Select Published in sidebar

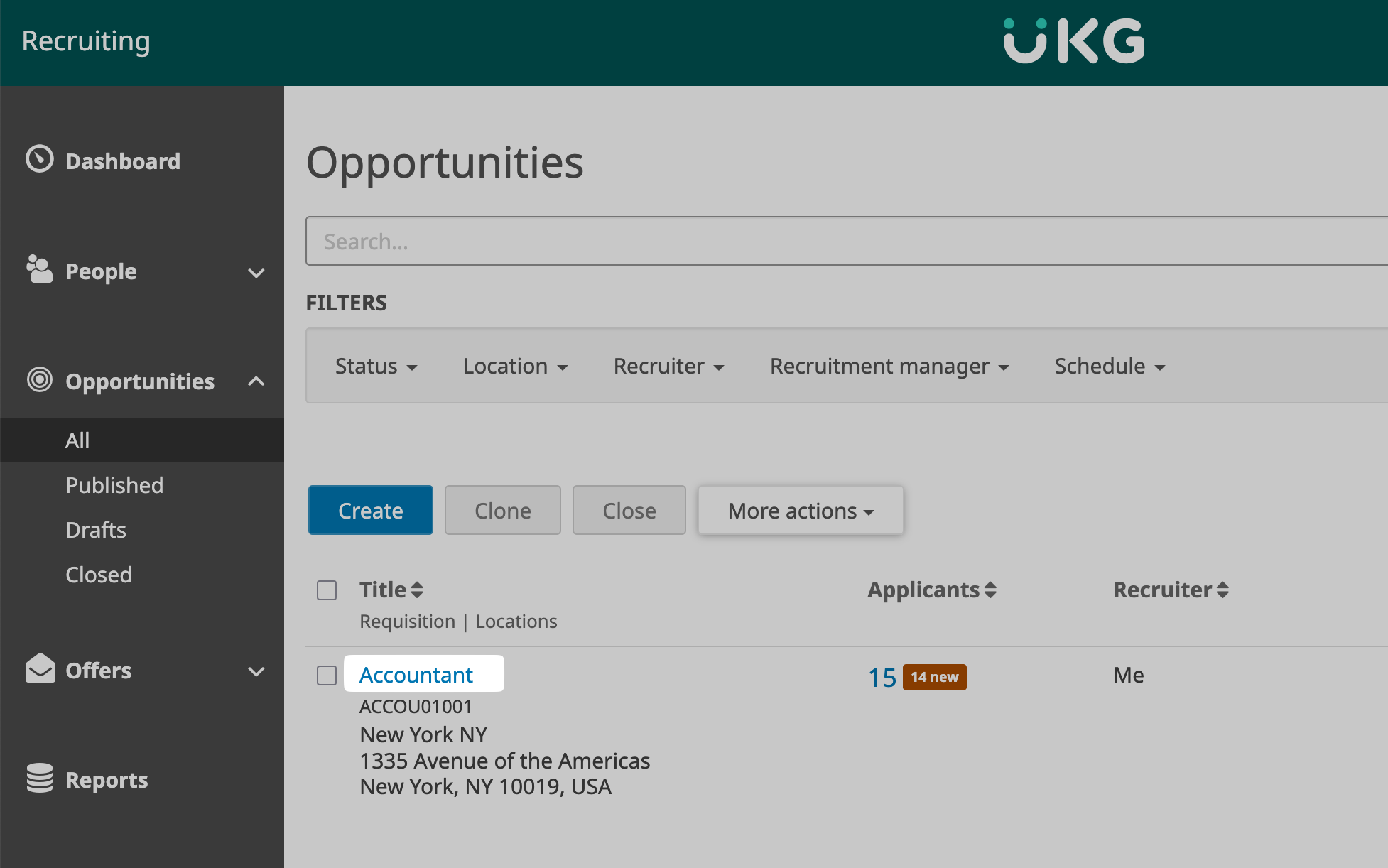(114, 485)
